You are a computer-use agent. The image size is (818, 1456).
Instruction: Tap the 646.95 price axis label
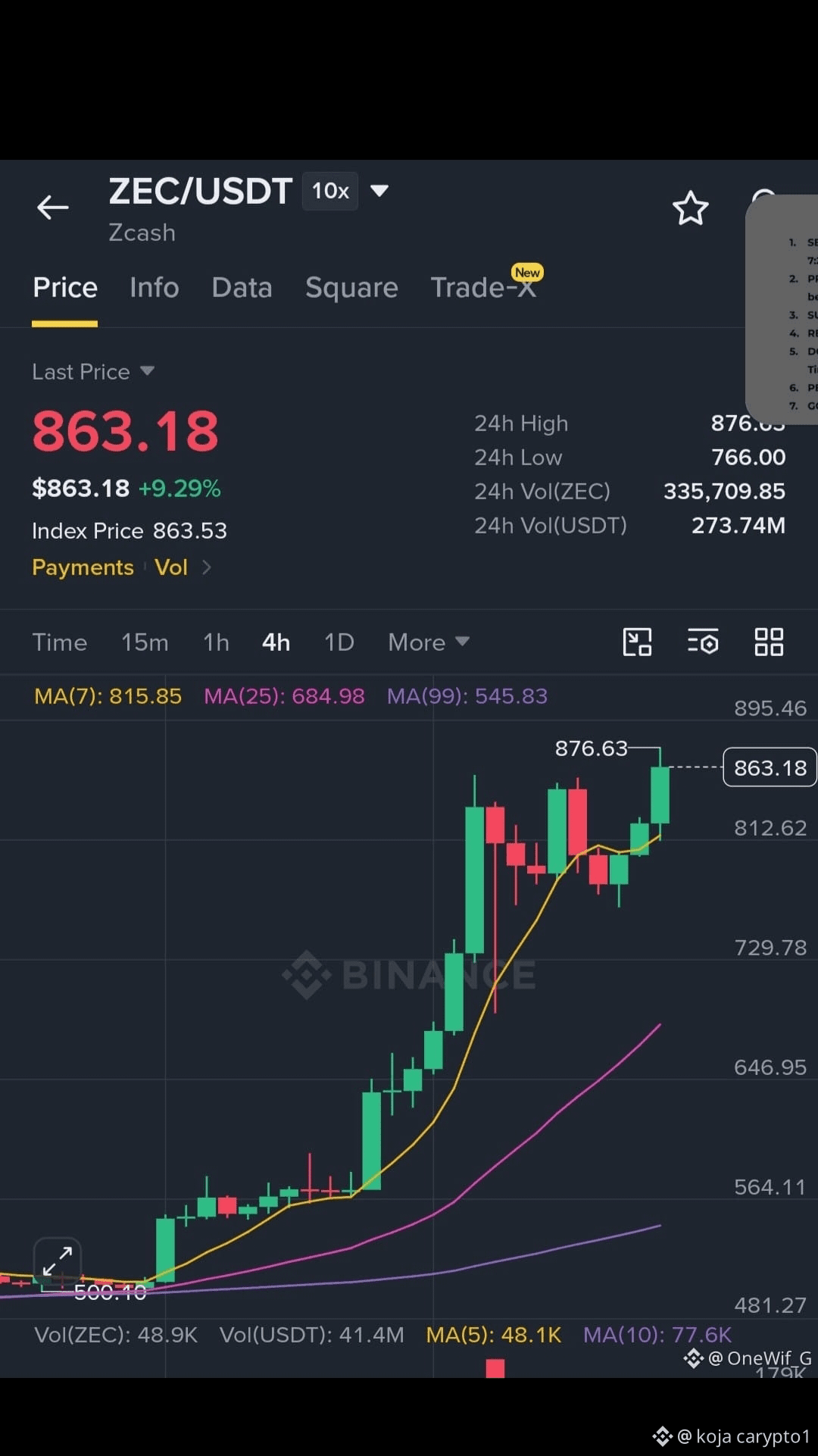770,1067
